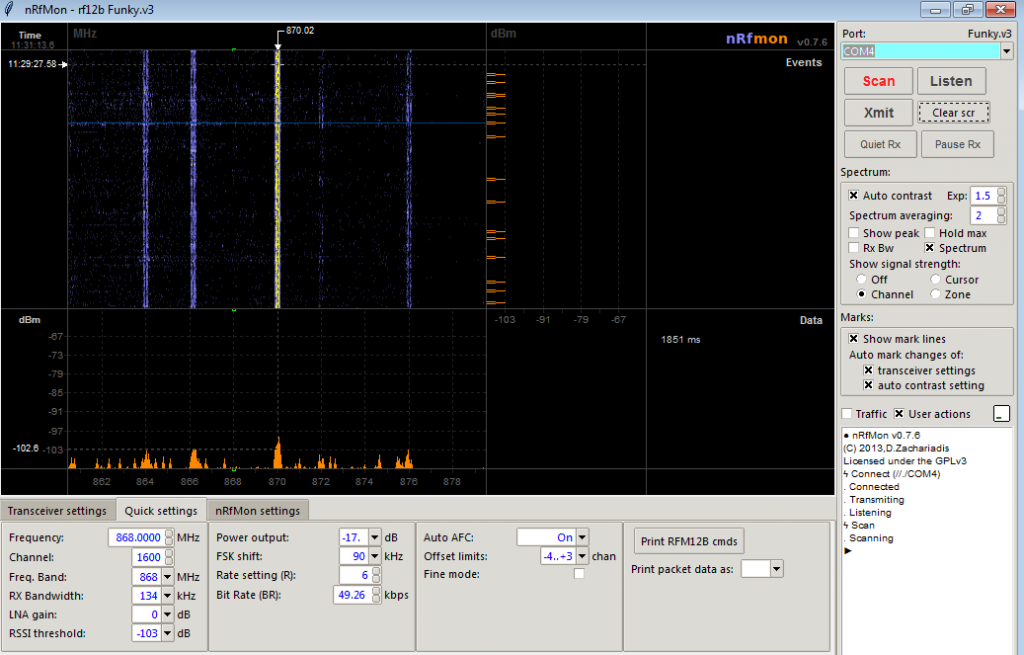Screen dimensions: 1024x655
Task: Click the nRfmon v0.7.6 logo
Action: click(x=776, y=39)
